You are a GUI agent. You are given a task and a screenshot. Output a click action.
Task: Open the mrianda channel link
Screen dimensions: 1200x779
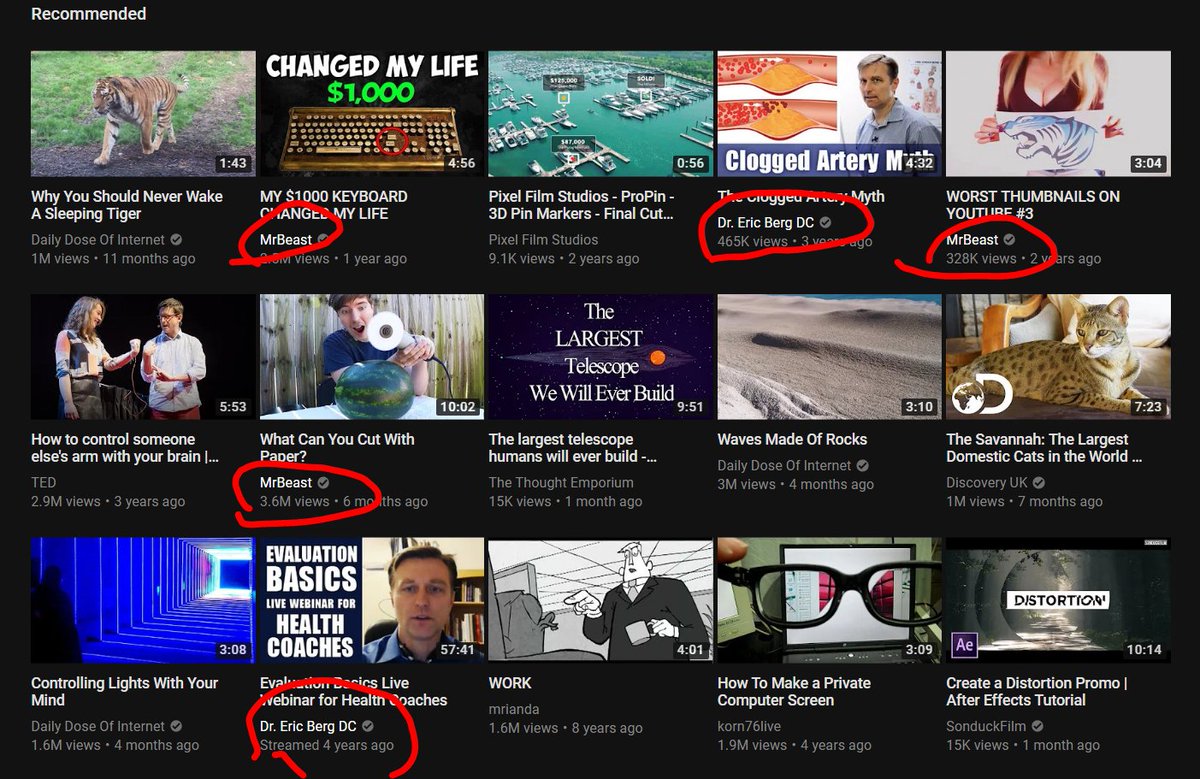[x=514, y=709]
